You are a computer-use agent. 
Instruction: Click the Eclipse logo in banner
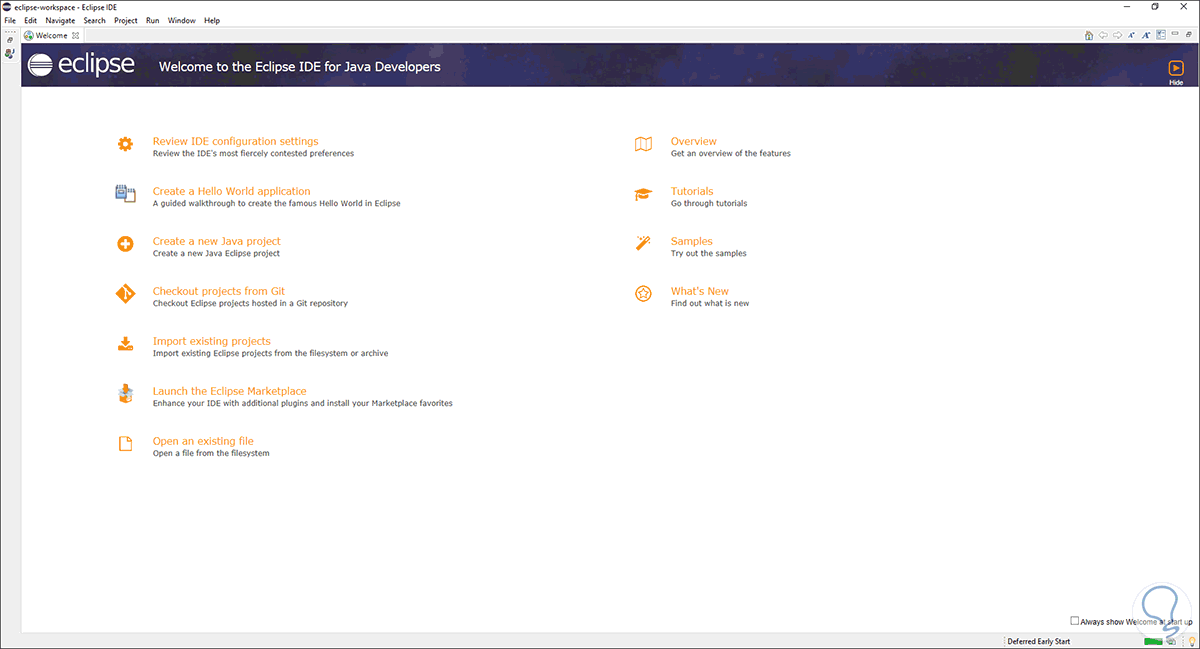(x=81, y=66)
